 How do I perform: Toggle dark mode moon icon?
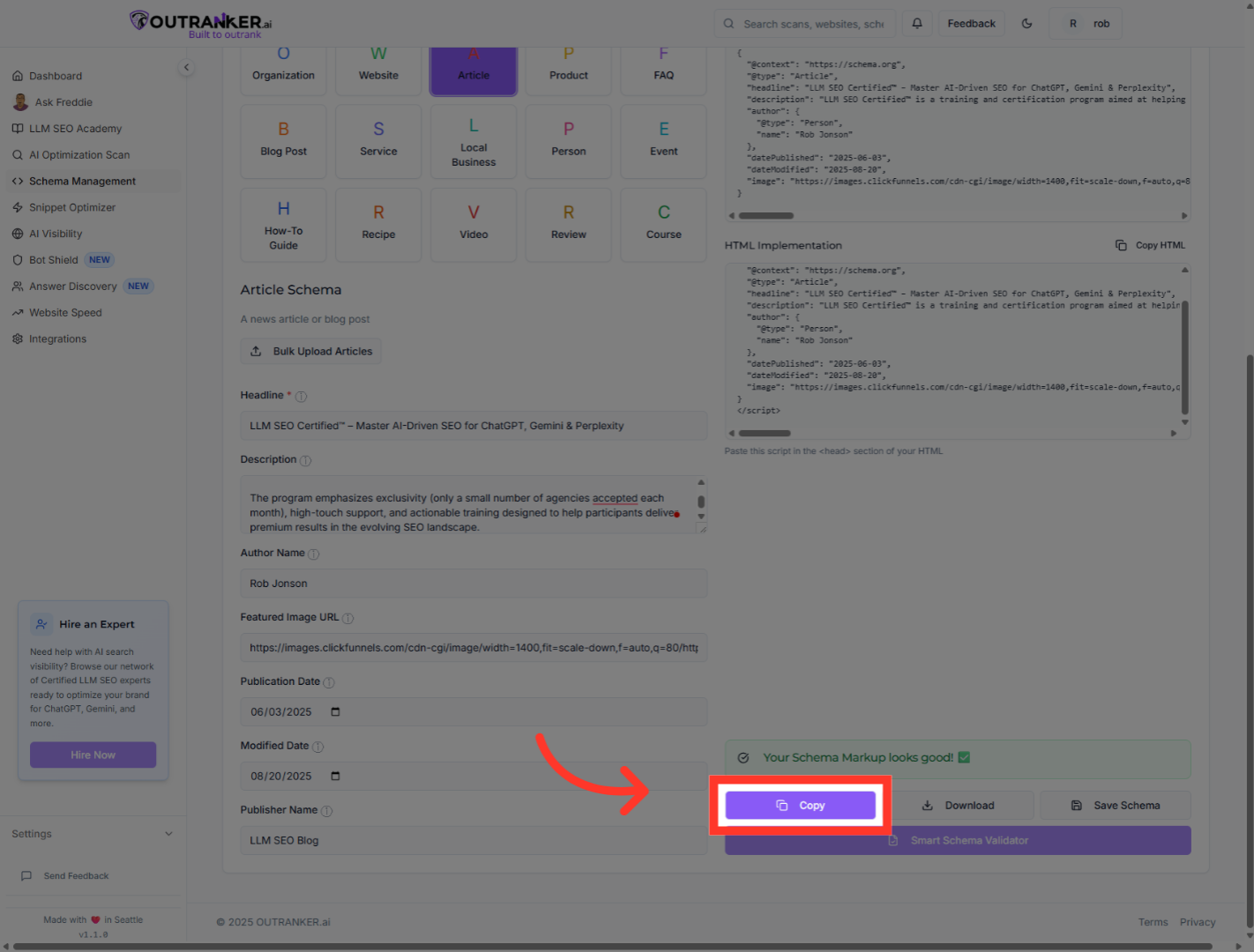(x=1026, y=24)
